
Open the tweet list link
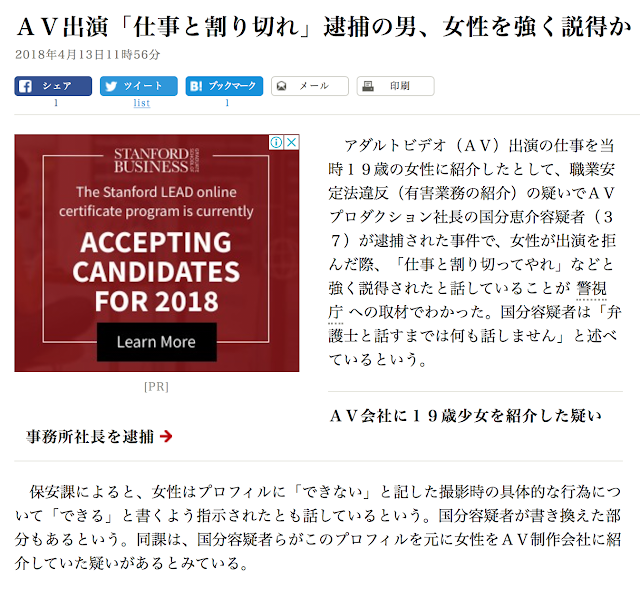point(142,103)
